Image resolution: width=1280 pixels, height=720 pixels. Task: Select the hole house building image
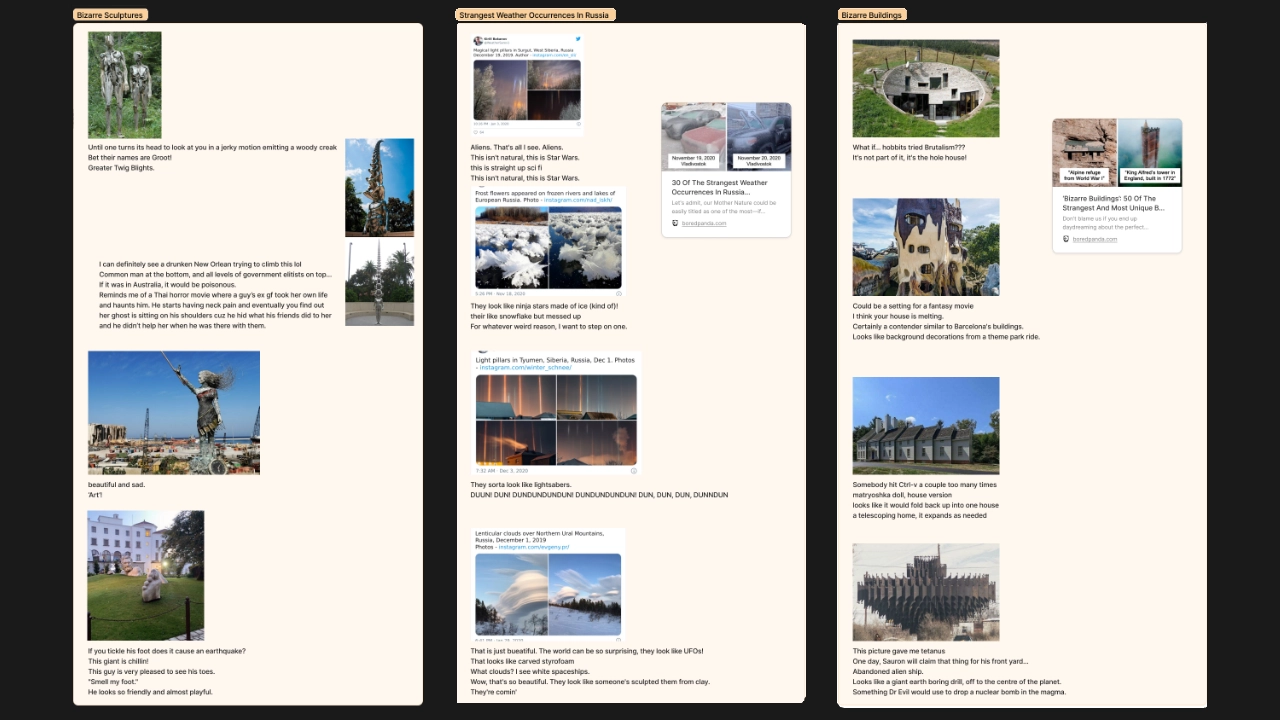click(926, 88)
